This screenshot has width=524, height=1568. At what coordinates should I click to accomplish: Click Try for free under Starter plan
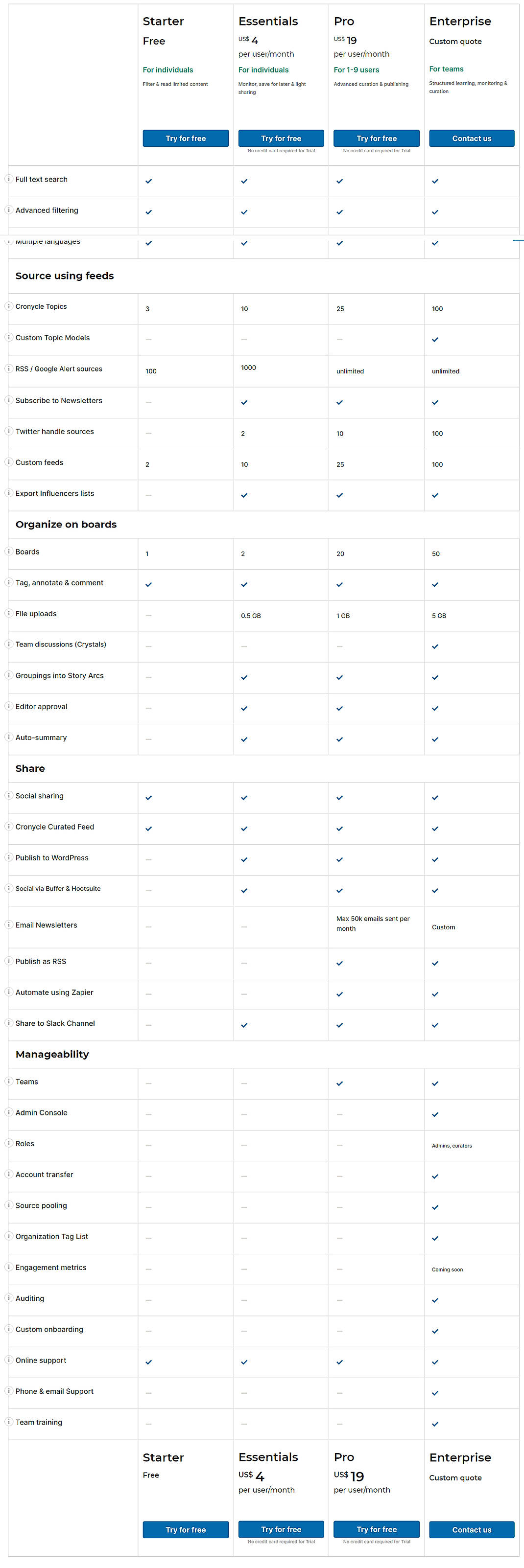185,138
